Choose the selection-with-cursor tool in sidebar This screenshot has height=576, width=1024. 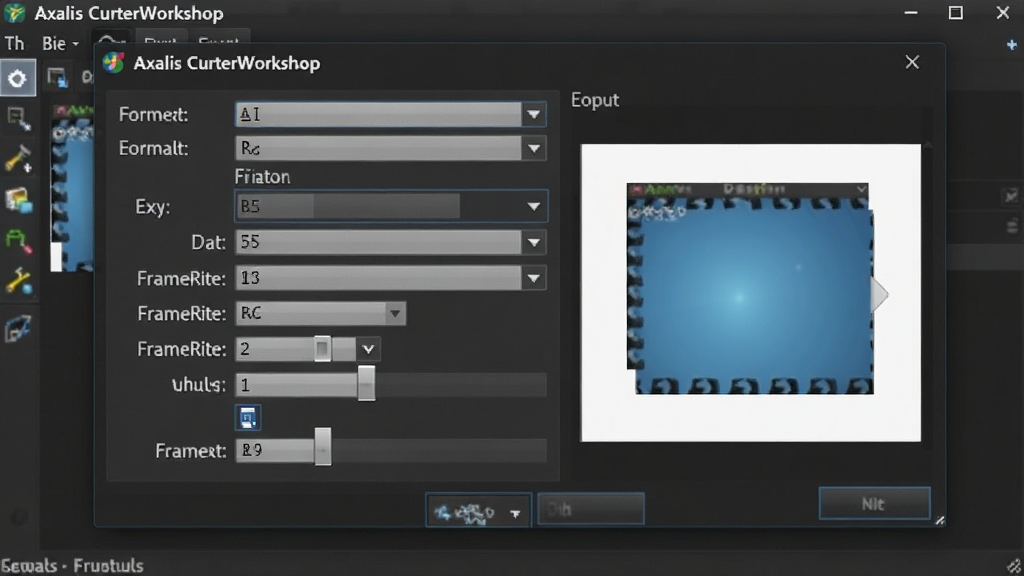tap(18, 120)
